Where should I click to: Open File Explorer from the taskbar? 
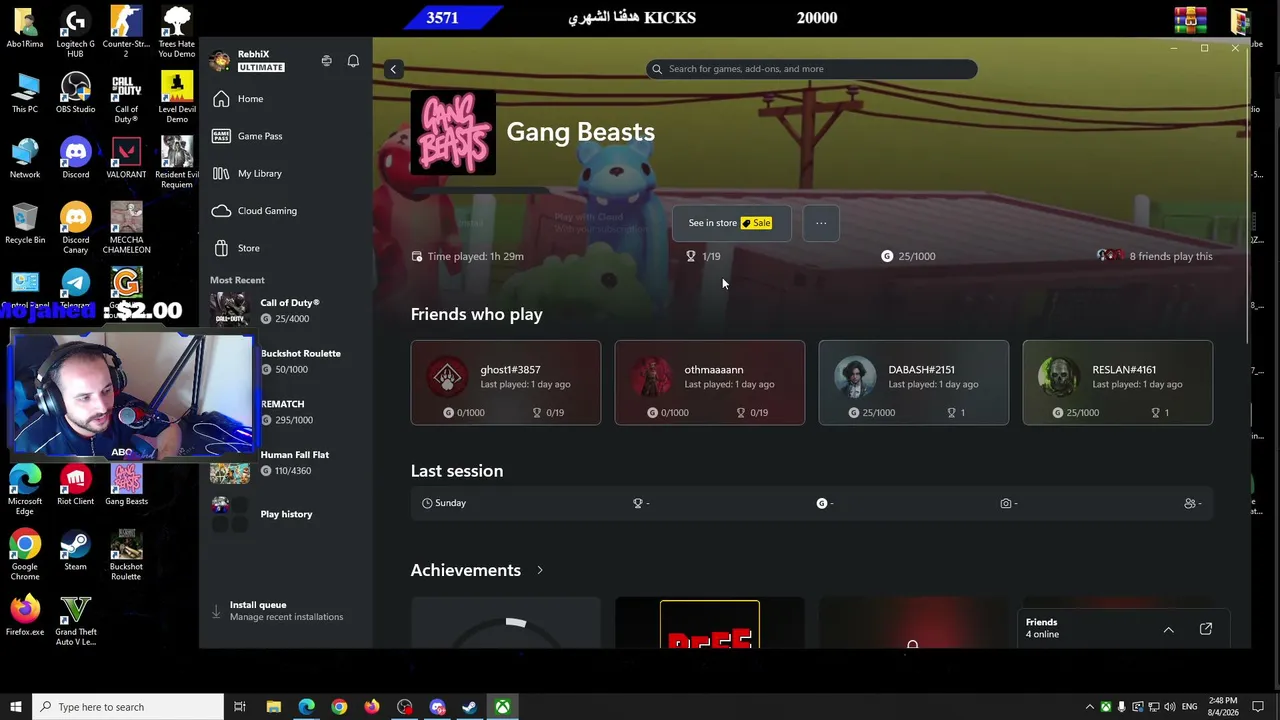click(x=273, y=707)
